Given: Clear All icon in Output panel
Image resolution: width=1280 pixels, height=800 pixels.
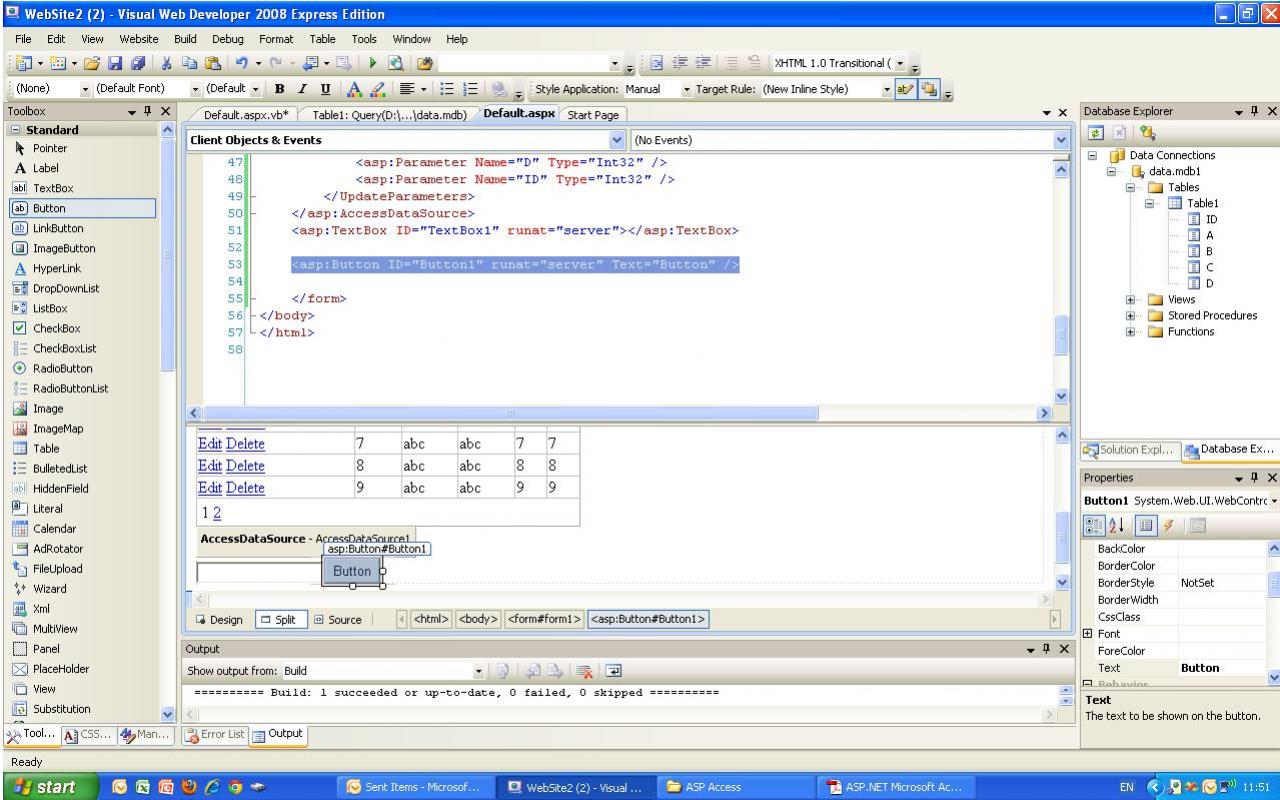Looking at the screenshot, I should pos(583,671).
